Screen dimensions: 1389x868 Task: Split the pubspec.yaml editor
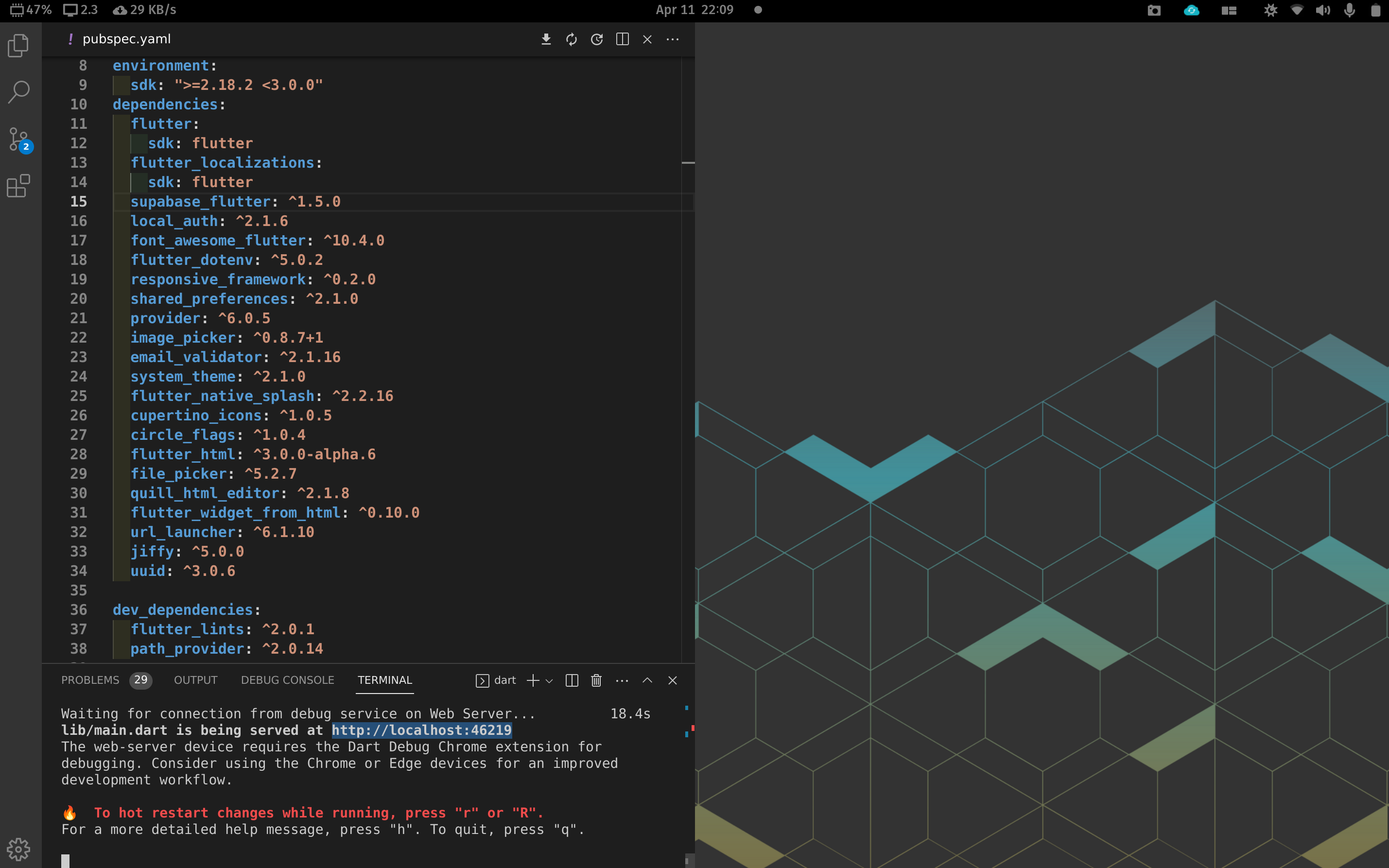pyautogui.click(x=622, y=39)
